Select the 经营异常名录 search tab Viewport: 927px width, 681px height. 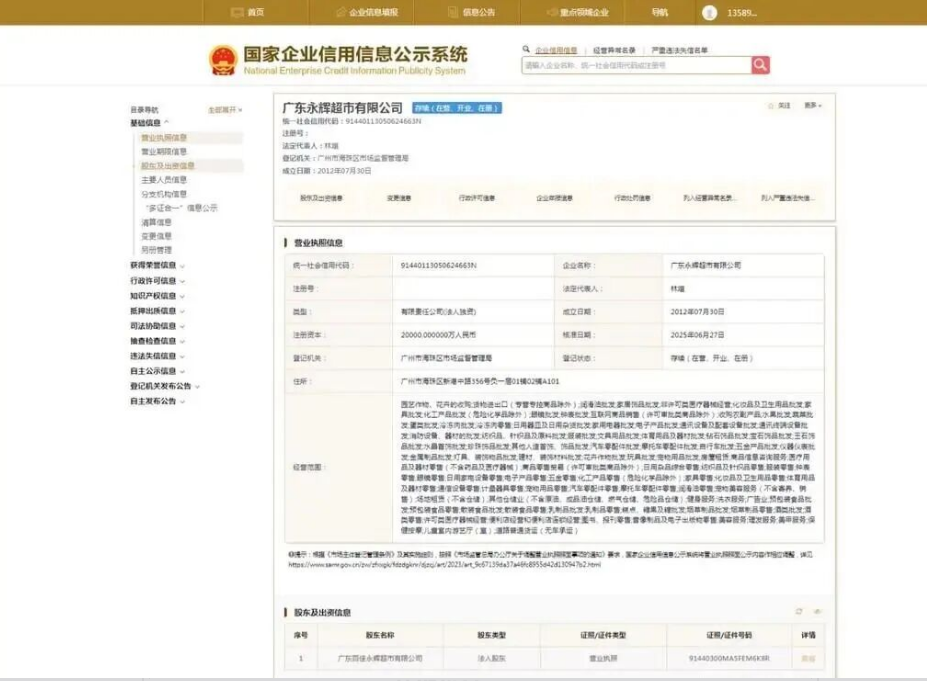[614, 50]
